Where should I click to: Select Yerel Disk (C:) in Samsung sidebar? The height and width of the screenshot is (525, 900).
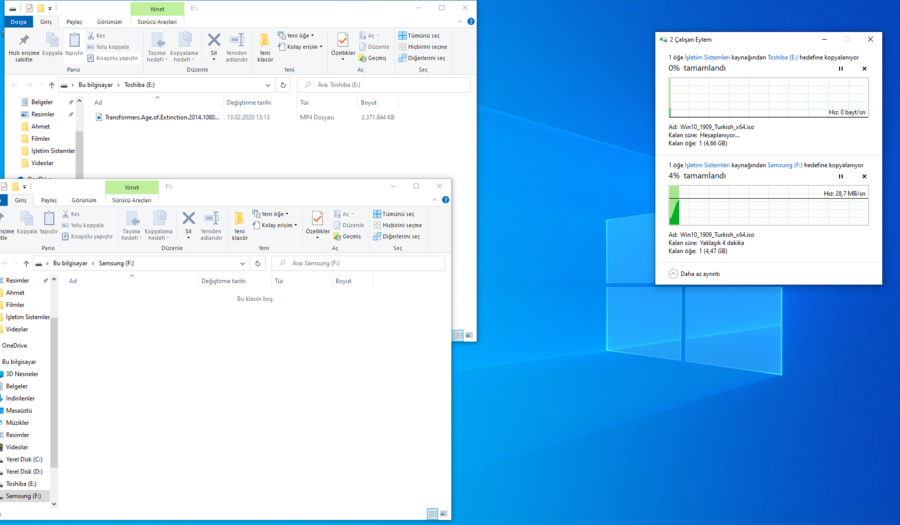[x=24, y=460]
